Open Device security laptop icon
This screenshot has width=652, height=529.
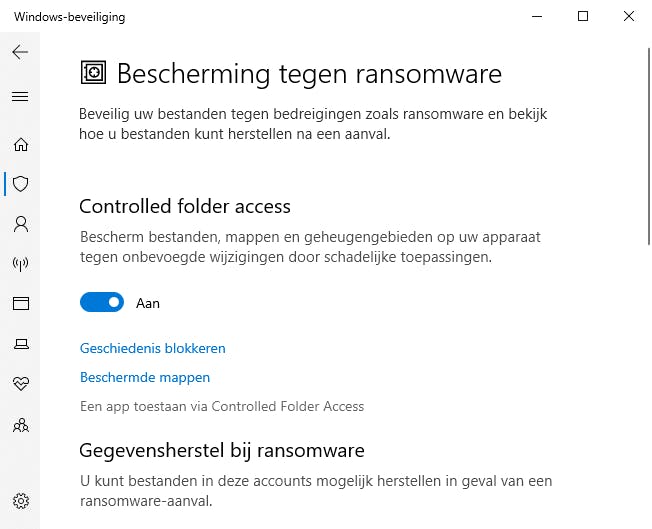pos(20,344)
